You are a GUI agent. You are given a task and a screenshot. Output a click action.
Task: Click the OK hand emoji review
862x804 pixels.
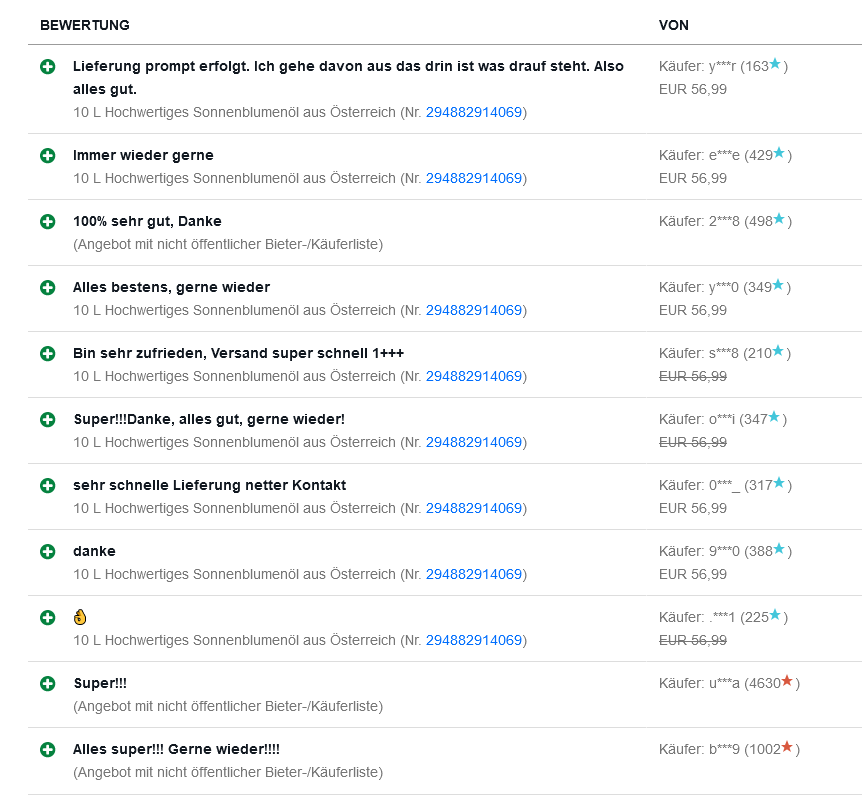pos(81,617)
